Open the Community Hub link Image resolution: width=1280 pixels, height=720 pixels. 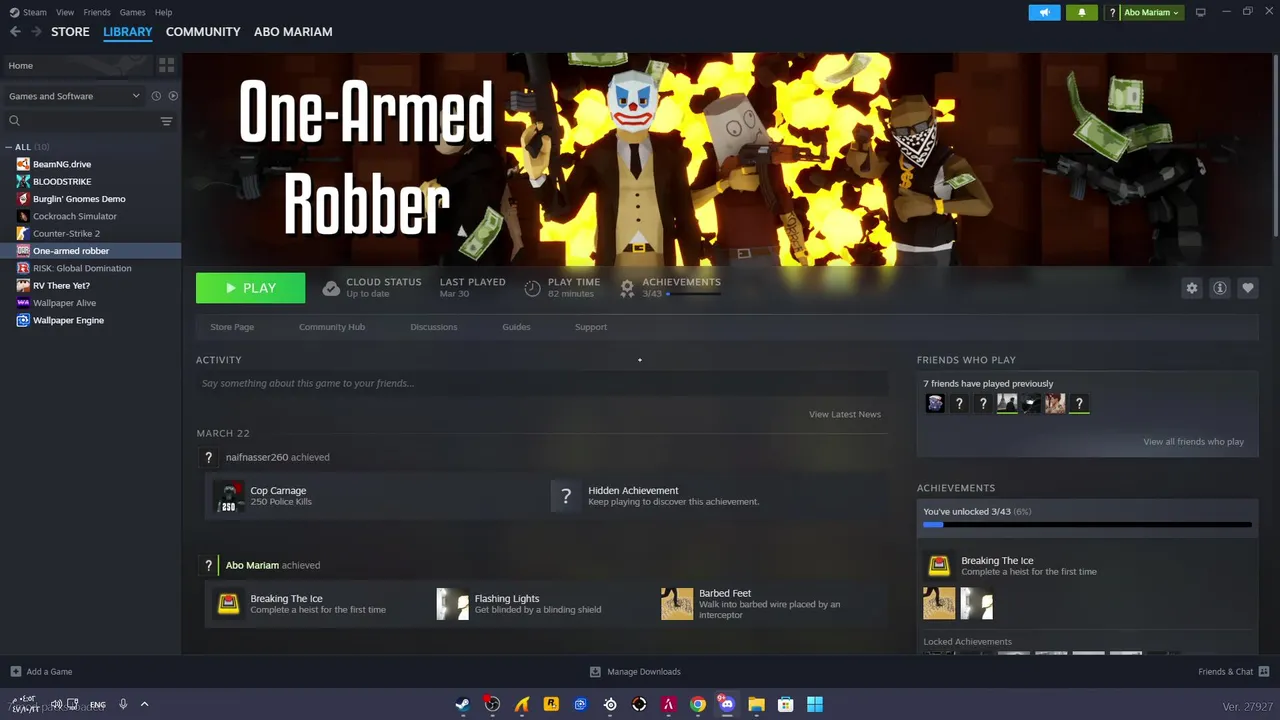point(332,327)
